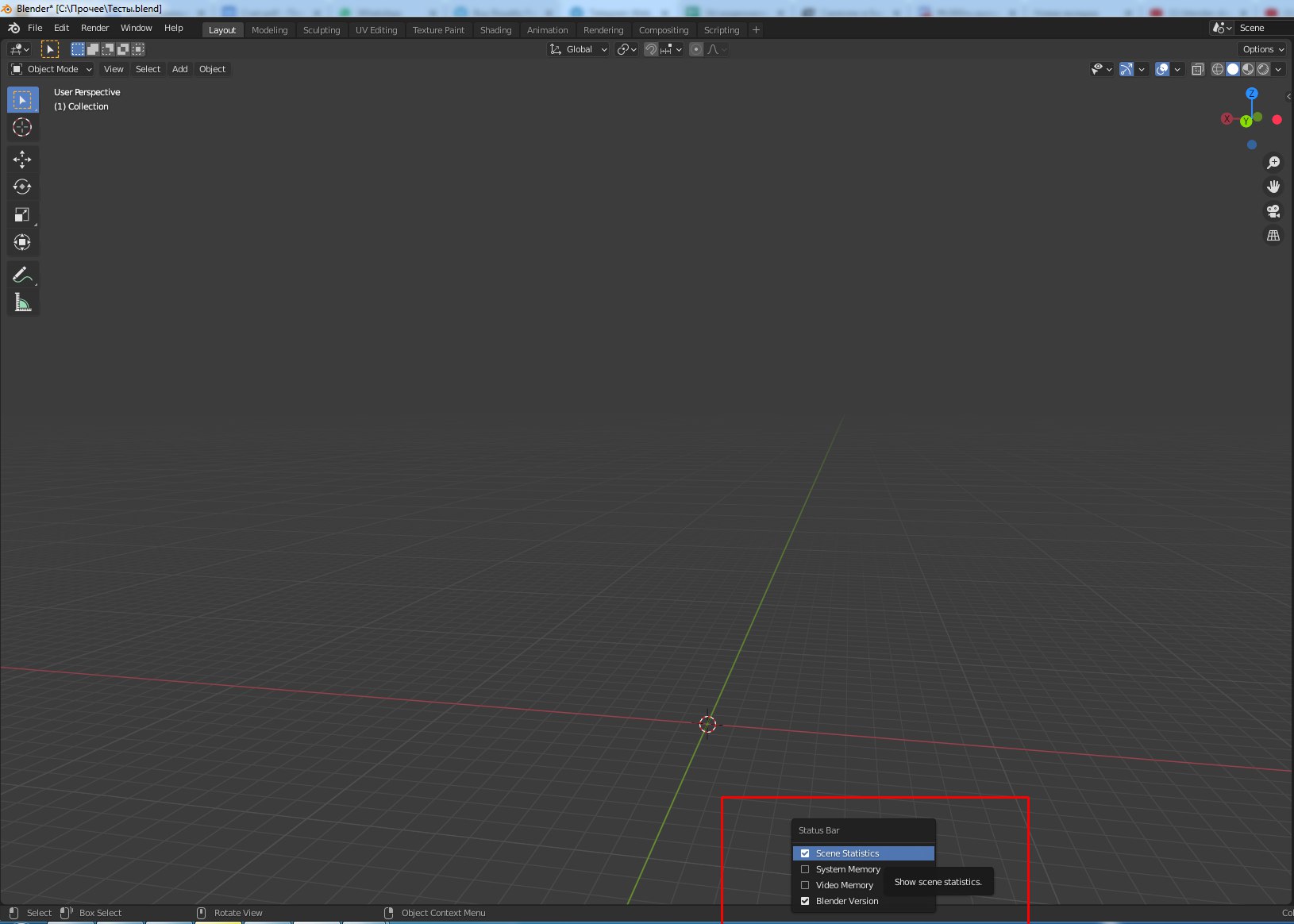This screenshot has height=924, width=1294.
Task: Switch perspective/orthographic with grid icon
Action: click(1273, 236)
